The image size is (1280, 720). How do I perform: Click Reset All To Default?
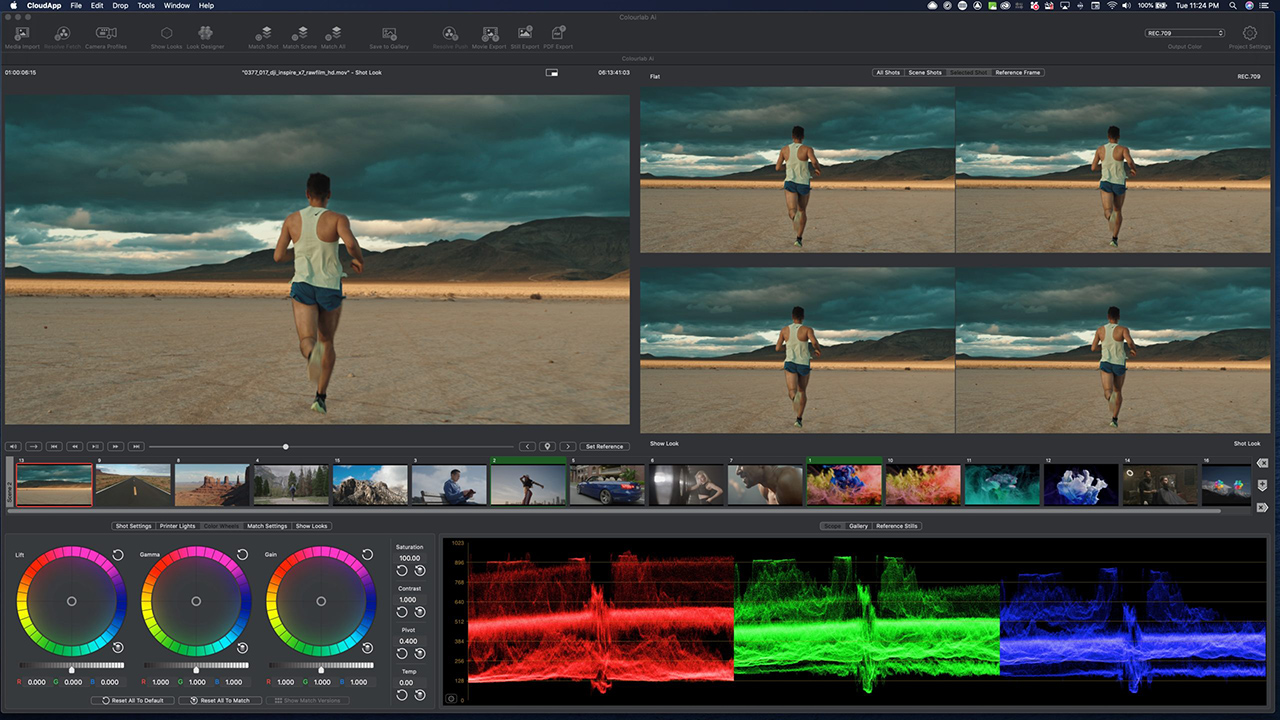133,700
